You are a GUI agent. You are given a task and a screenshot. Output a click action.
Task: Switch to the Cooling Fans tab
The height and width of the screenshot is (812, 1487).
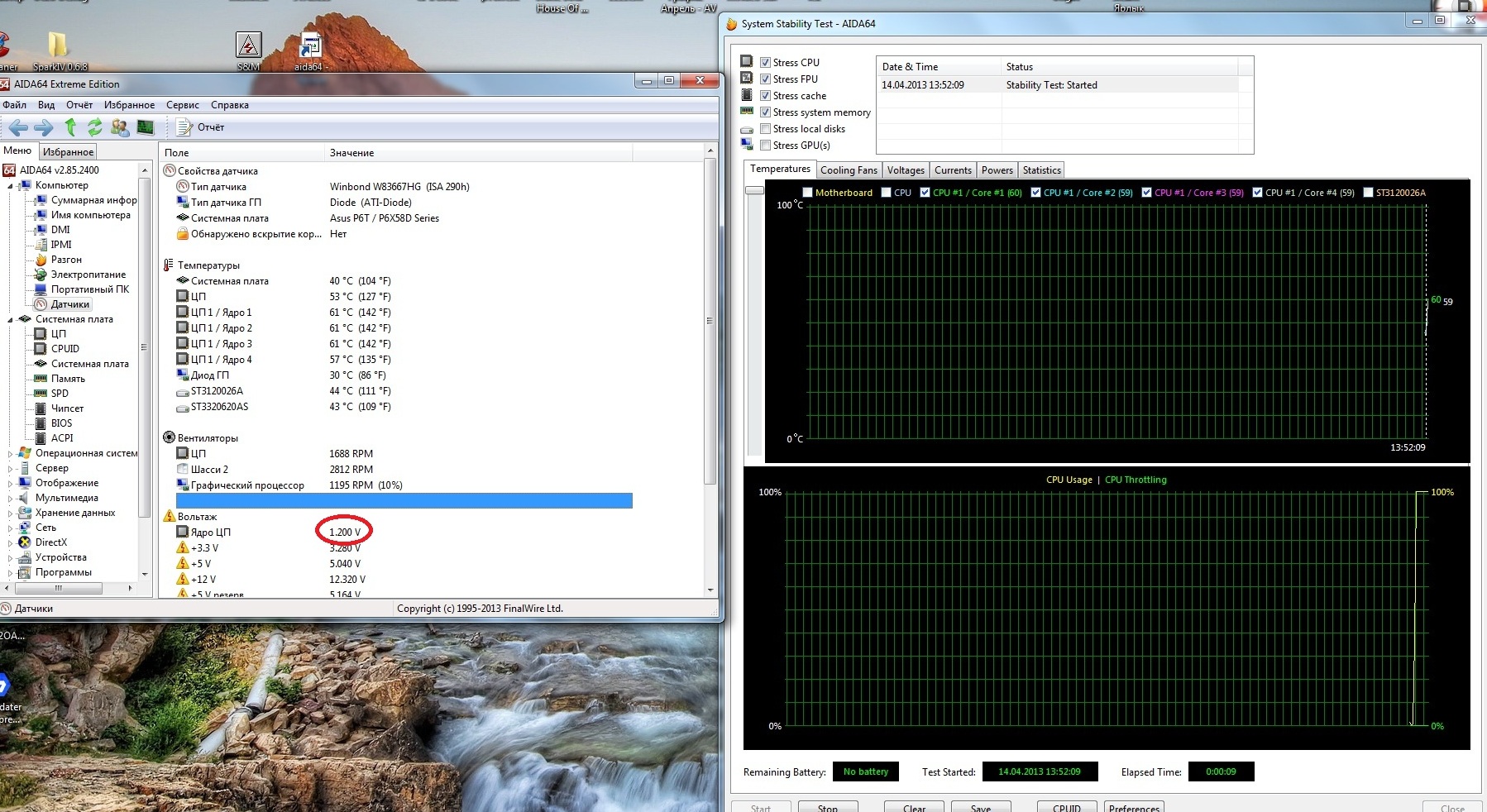coord(849,170)
